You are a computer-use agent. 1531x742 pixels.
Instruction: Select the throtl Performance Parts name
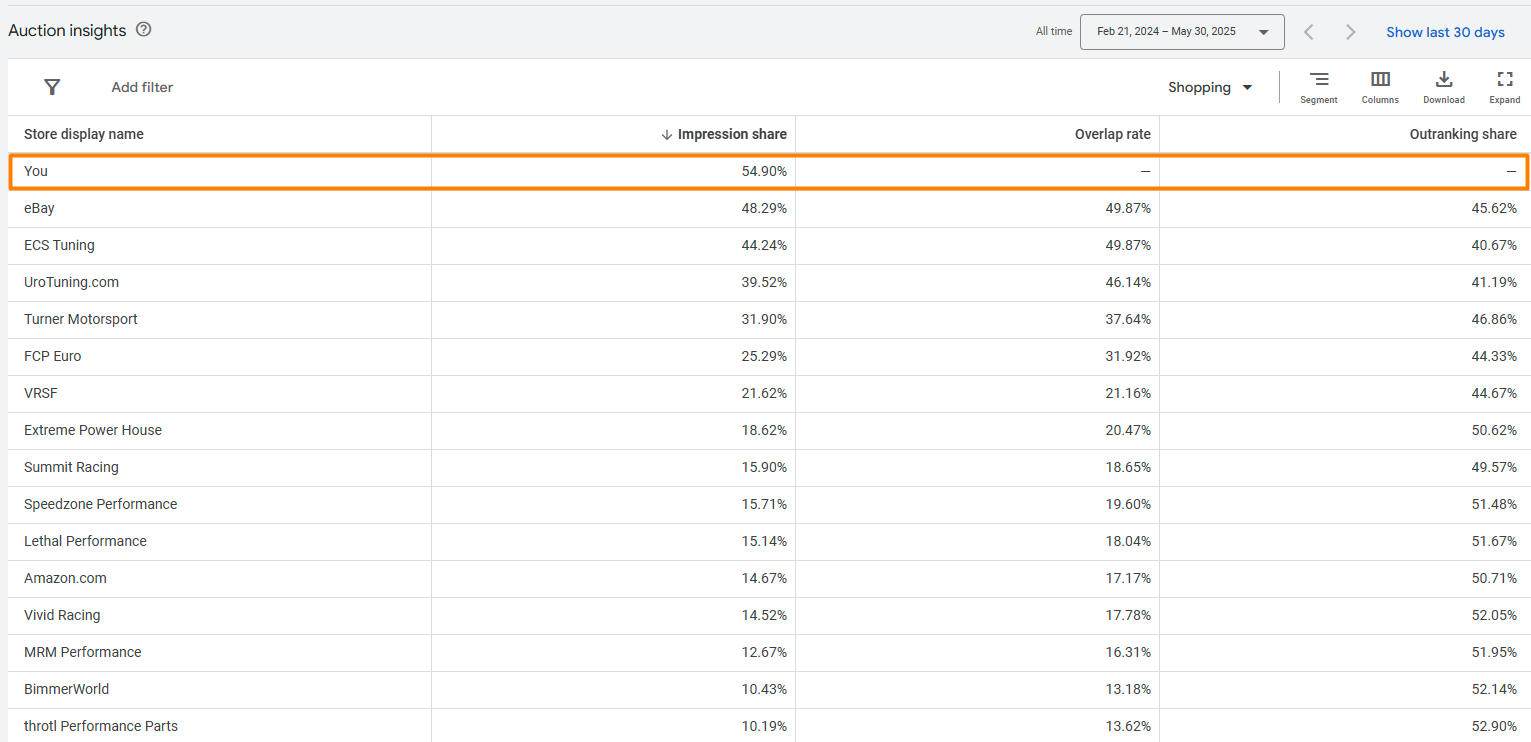click(x=101, y=726)
